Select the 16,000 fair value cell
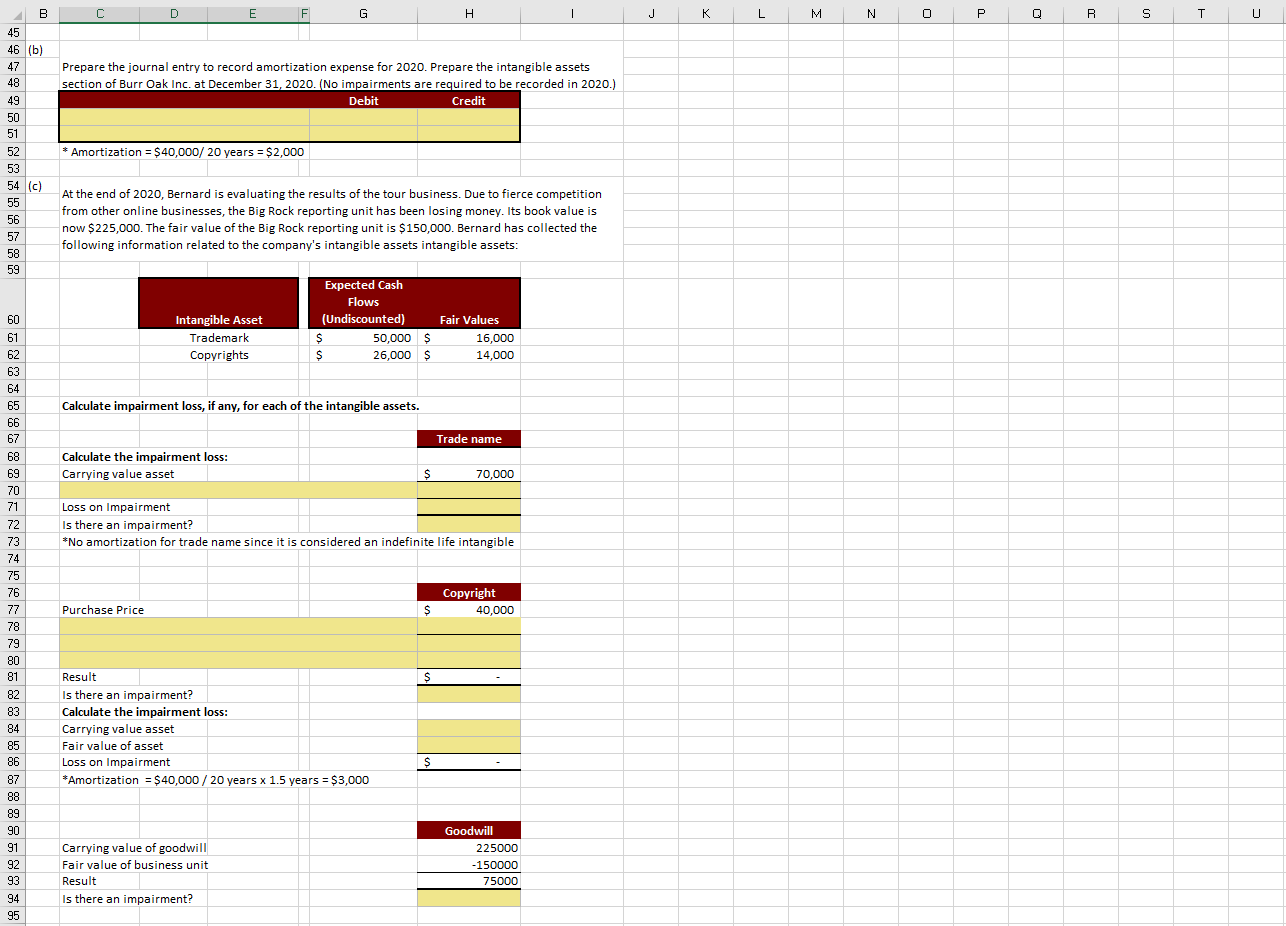 (468, 338)
